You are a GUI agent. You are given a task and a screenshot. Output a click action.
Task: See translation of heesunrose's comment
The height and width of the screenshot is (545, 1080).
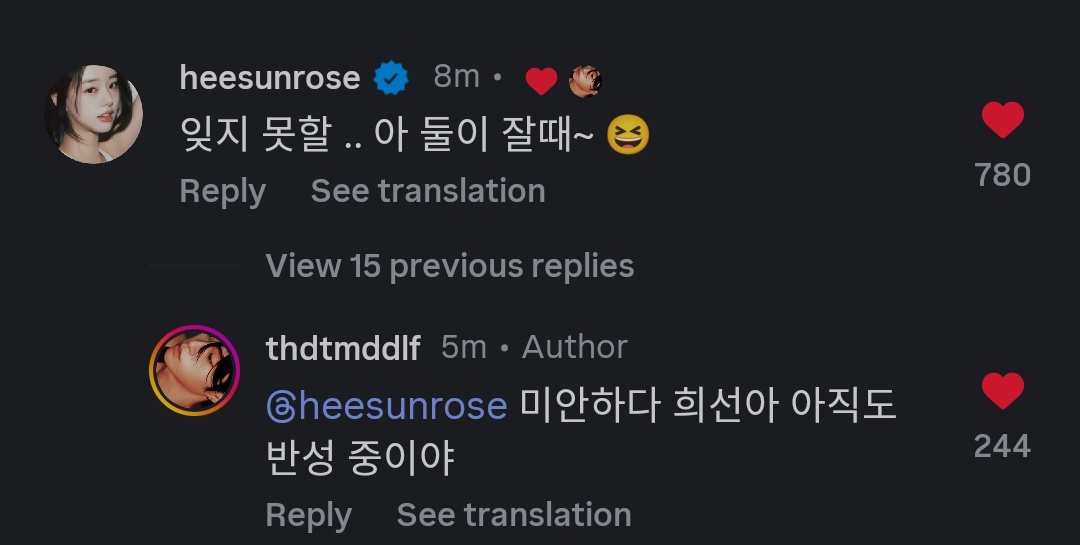tap(428, 191)
